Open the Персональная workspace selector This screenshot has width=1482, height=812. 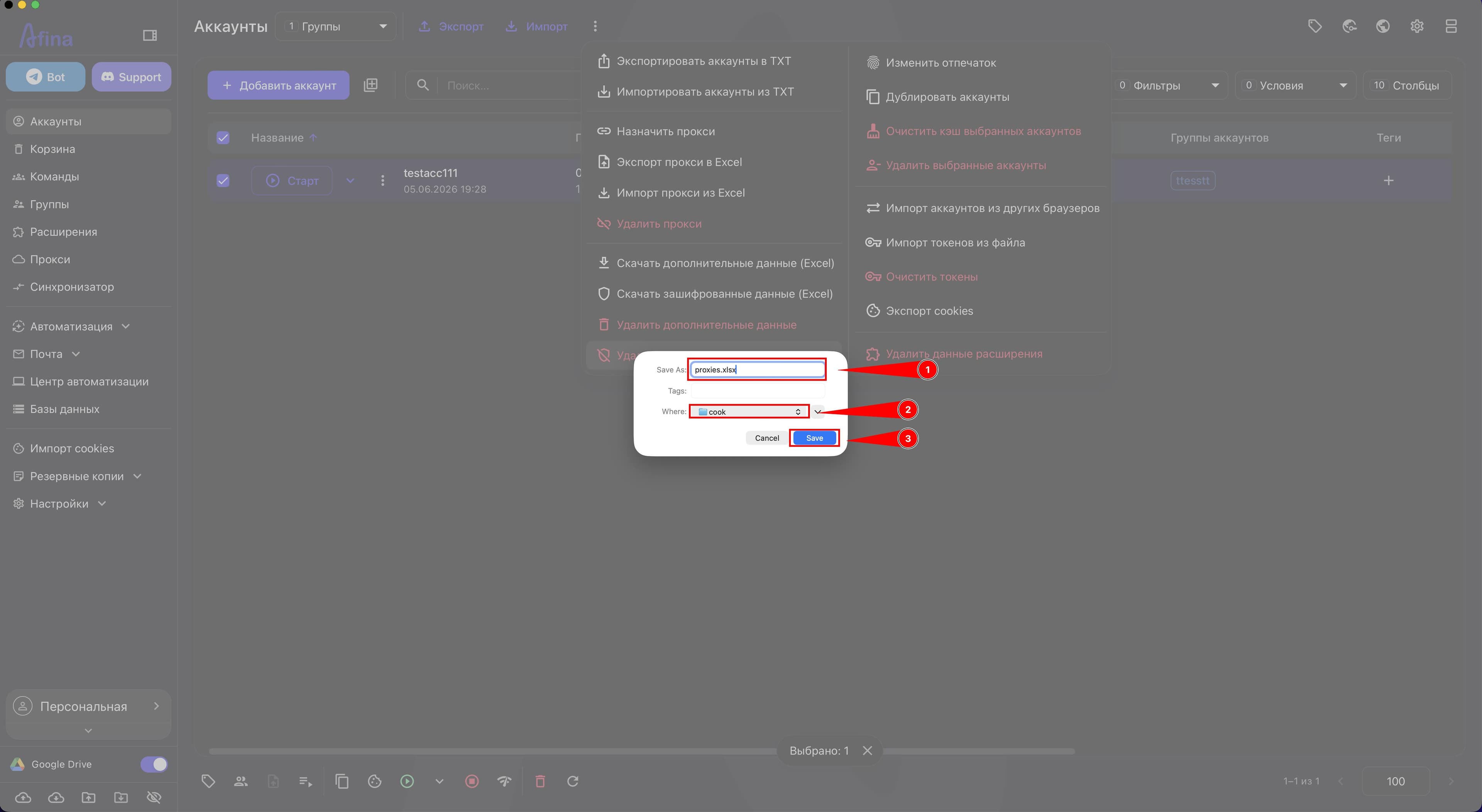88,706
